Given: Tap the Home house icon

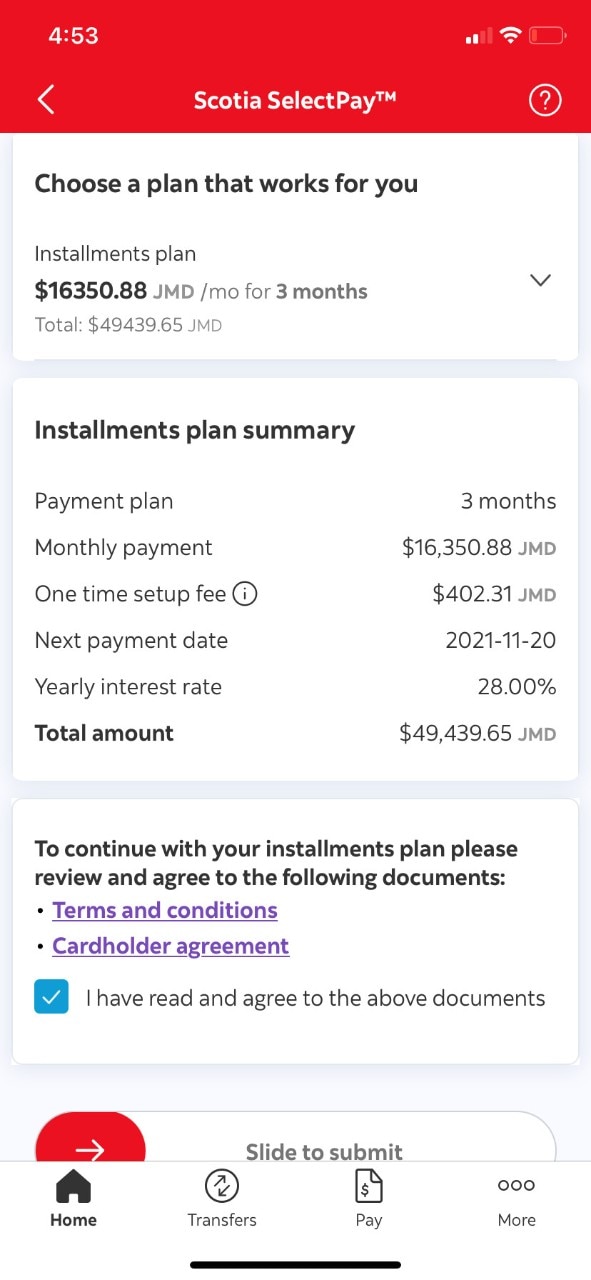Looking at the screenshot, I should pos(73,1187).
